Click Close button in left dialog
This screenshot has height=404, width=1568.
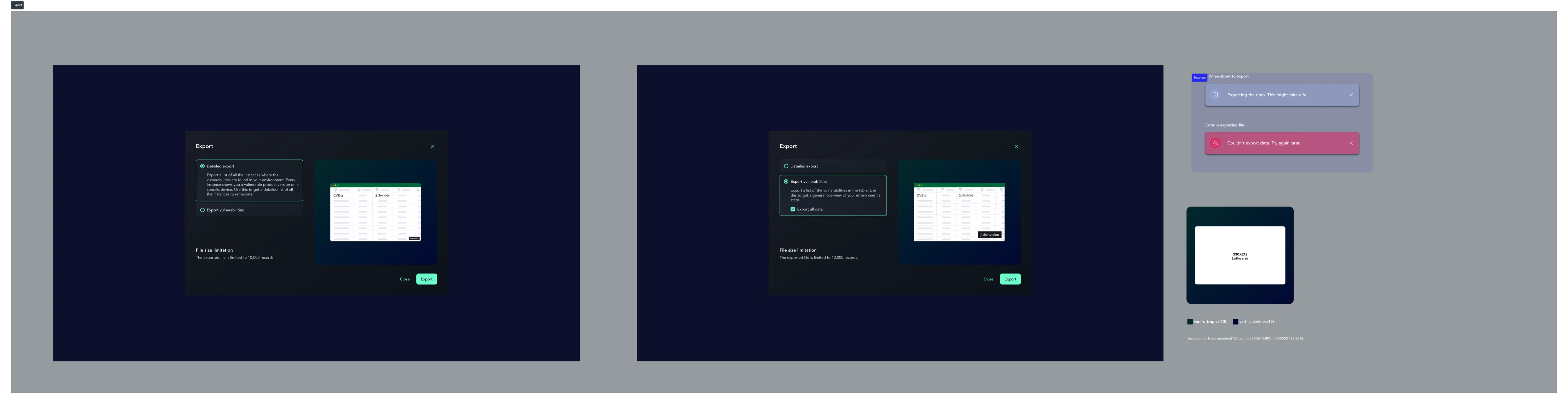(405, 279)
